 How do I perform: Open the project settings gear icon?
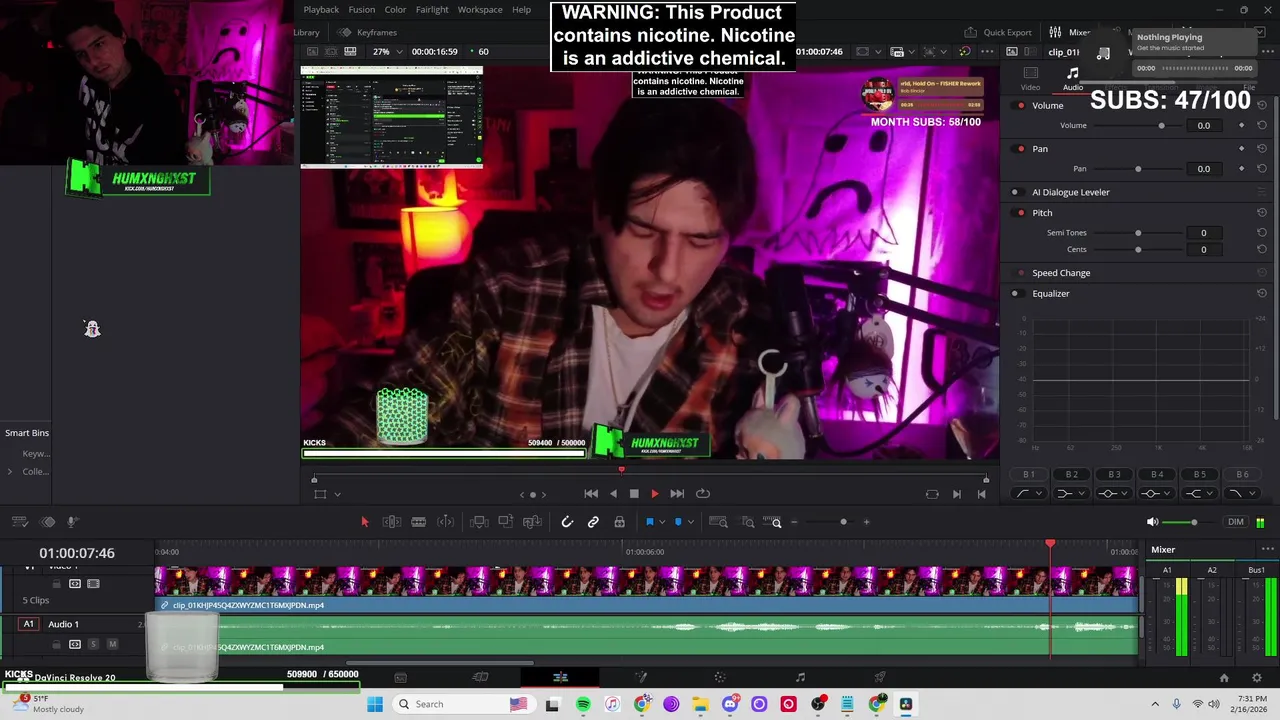[x=1256, y=678]
